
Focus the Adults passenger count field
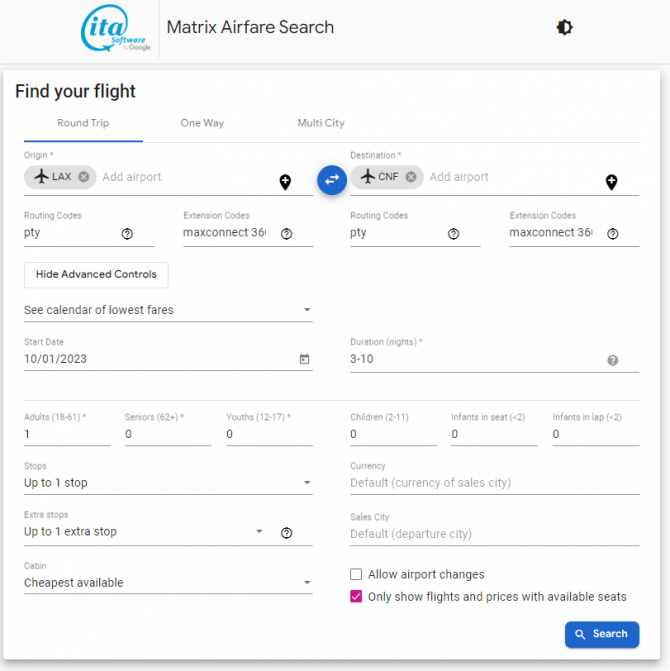point(67,434)
